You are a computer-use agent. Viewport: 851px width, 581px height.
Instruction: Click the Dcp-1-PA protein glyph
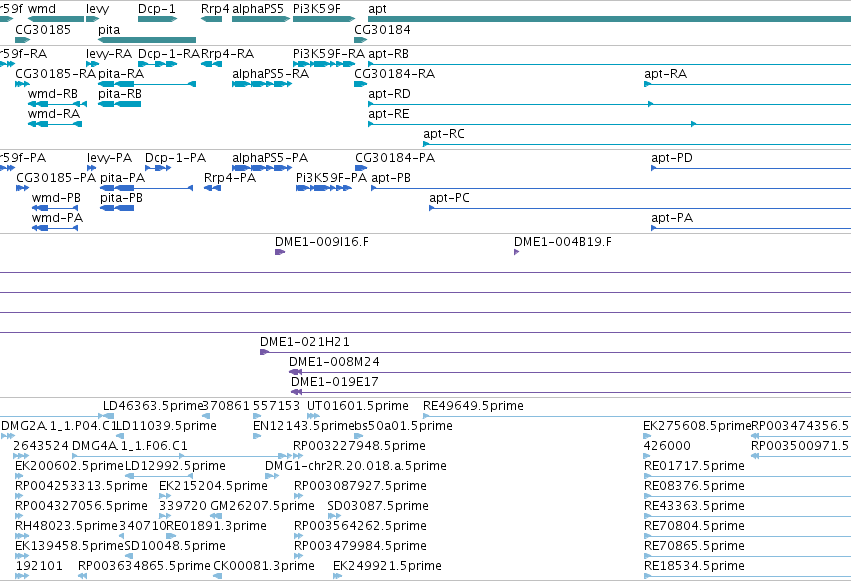[158, 168]
